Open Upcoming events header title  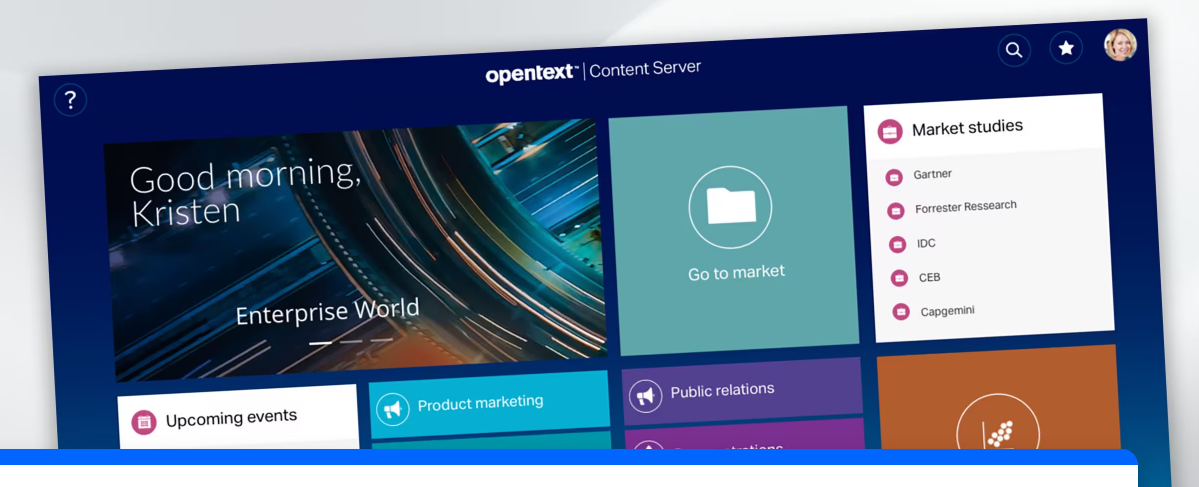click(x=232, y=418)
